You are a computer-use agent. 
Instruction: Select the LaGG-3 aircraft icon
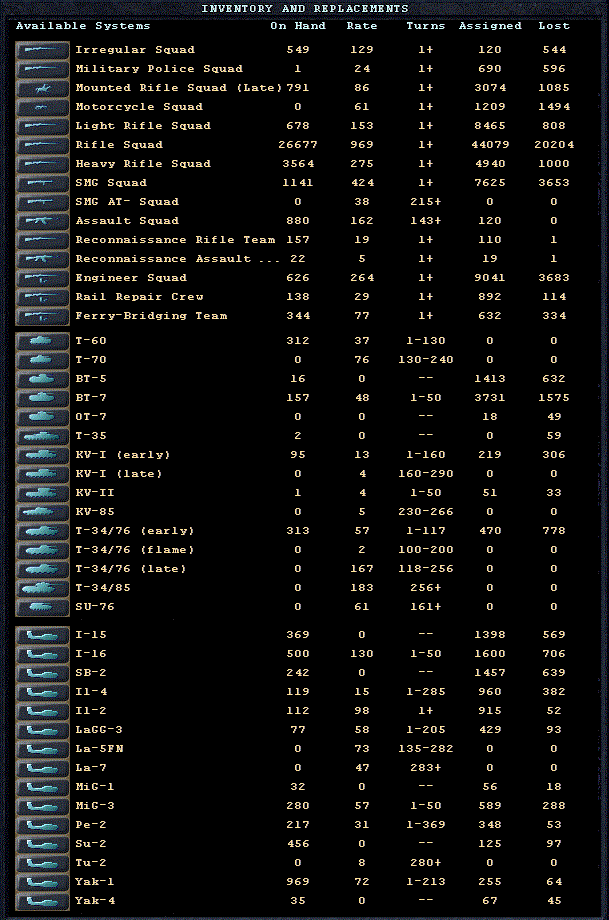(x=42, y=730)
